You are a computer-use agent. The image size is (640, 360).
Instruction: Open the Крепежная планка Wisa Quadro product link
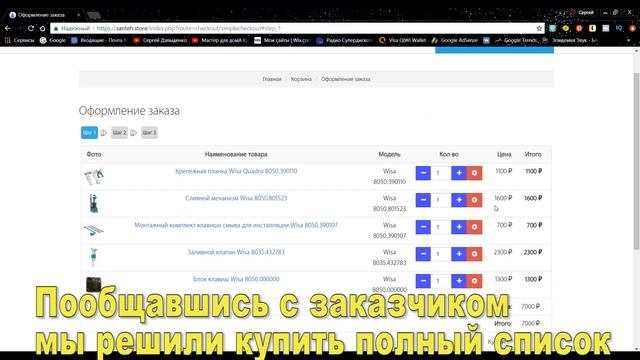coord(236,171)
